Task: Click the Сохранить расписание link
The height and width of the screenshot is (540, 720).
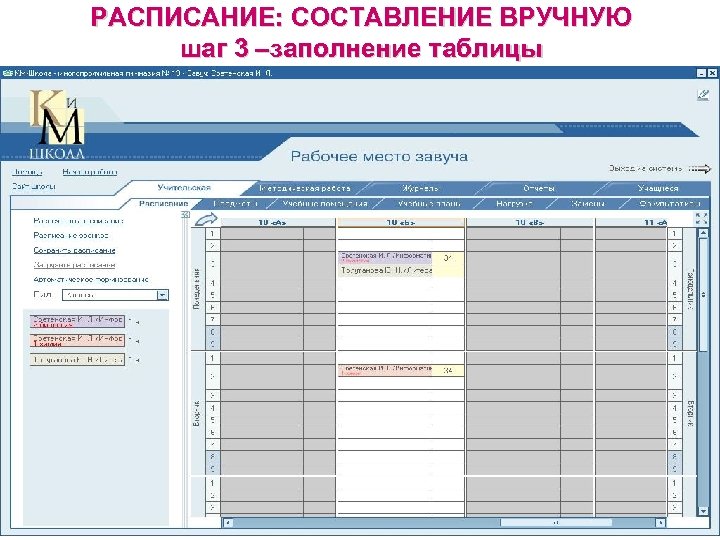Action: coord(74,250)
